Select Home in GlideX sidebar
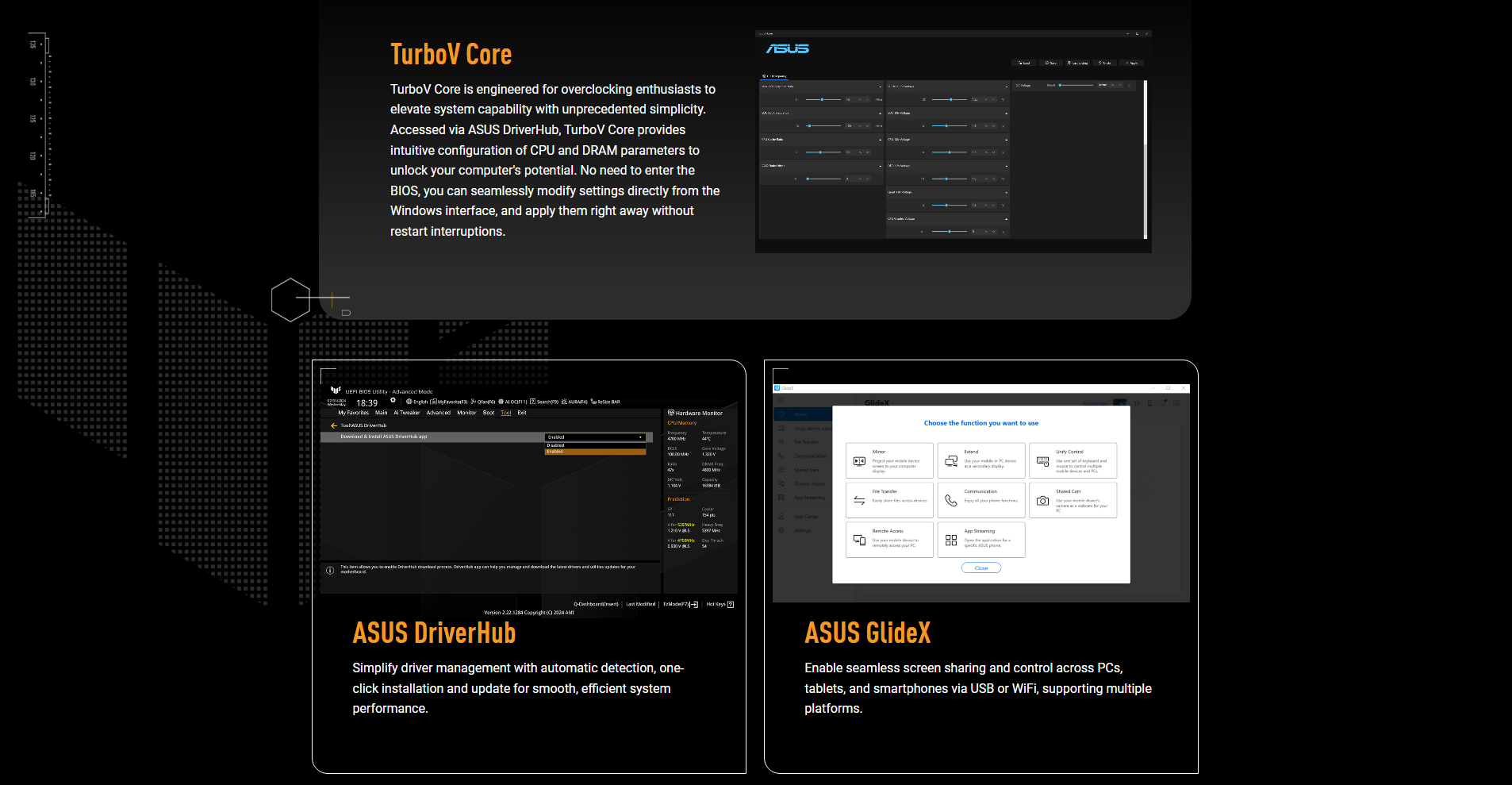 [801, 414]
